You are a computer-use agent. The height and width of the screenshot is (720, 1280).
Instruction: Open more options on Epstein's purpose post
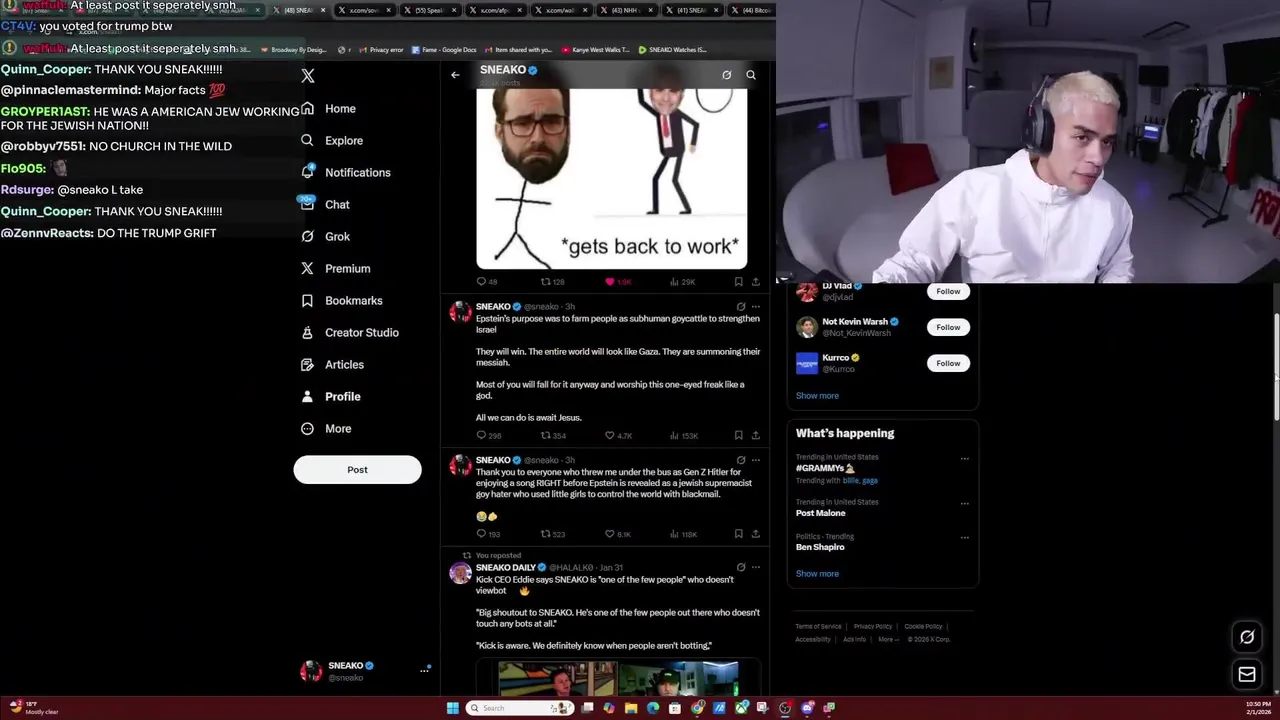(755, 307)
